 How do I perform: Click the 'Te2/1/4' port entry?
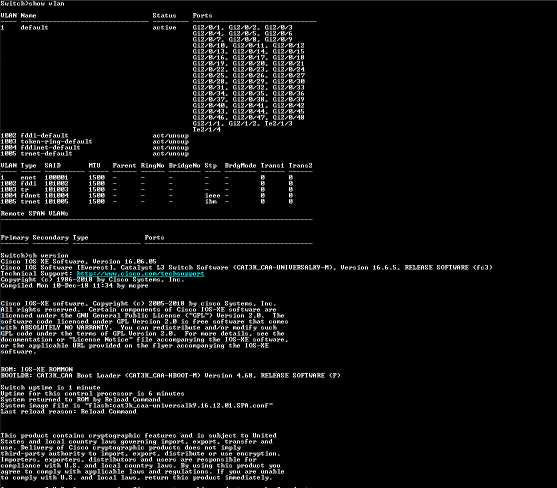(207, 129)
